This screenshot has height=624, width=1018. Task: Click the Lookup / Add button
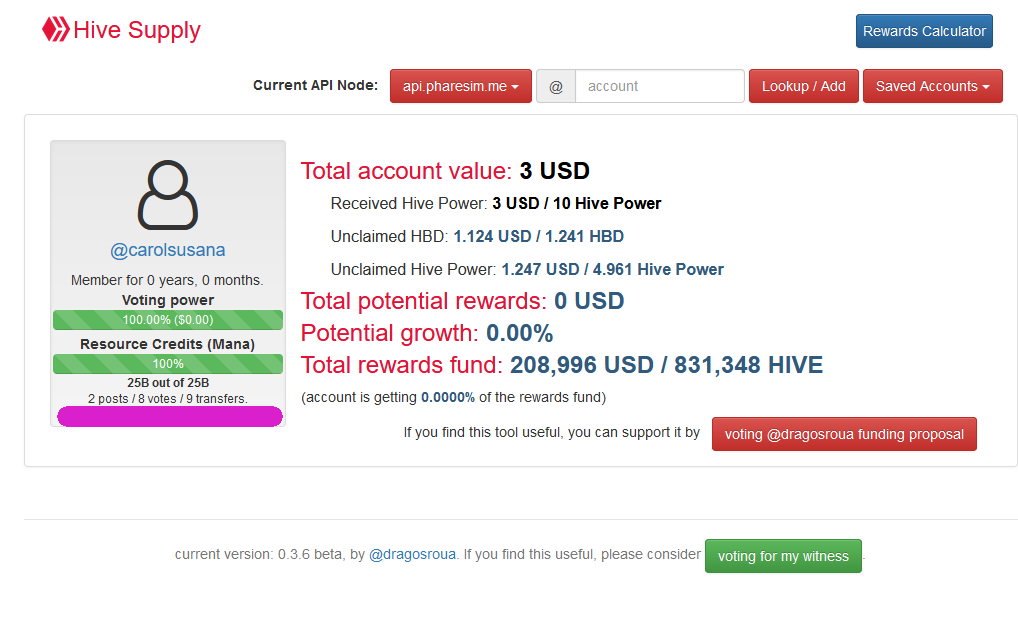pyautogui.click(x=804, y=86)
